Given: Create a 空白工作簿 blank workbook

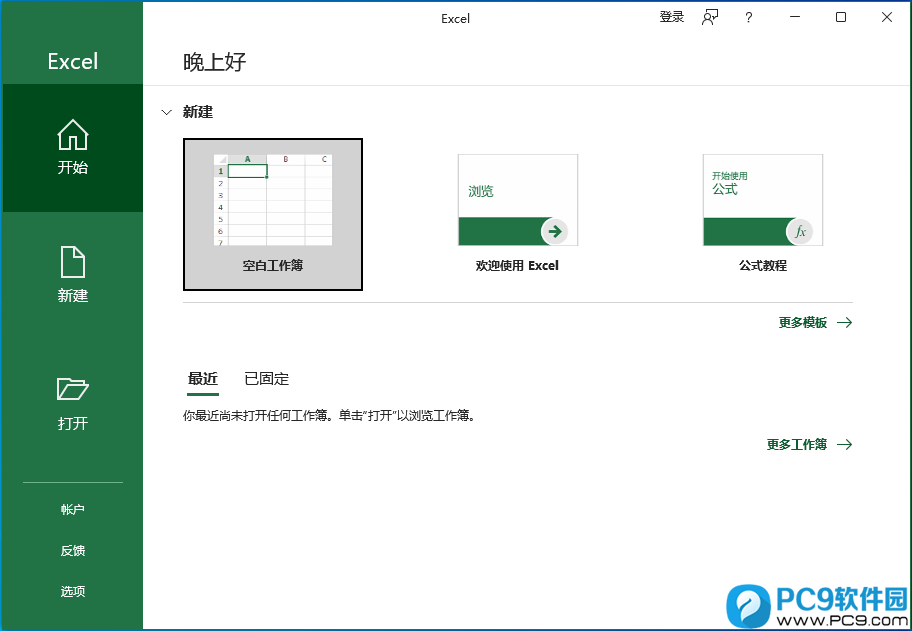Looking at the screenshot, I should [273, 214].
